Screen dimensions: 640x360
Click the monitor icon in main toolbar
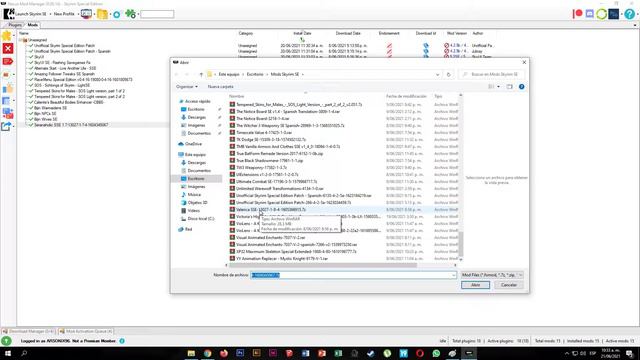(x=86, y=14)
